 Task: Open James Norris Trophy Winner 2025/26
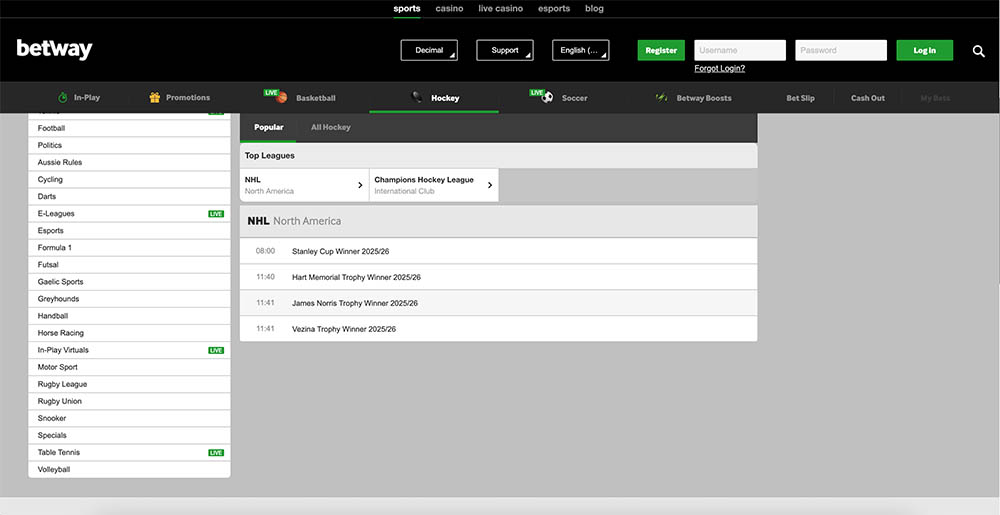click(498, 303)
